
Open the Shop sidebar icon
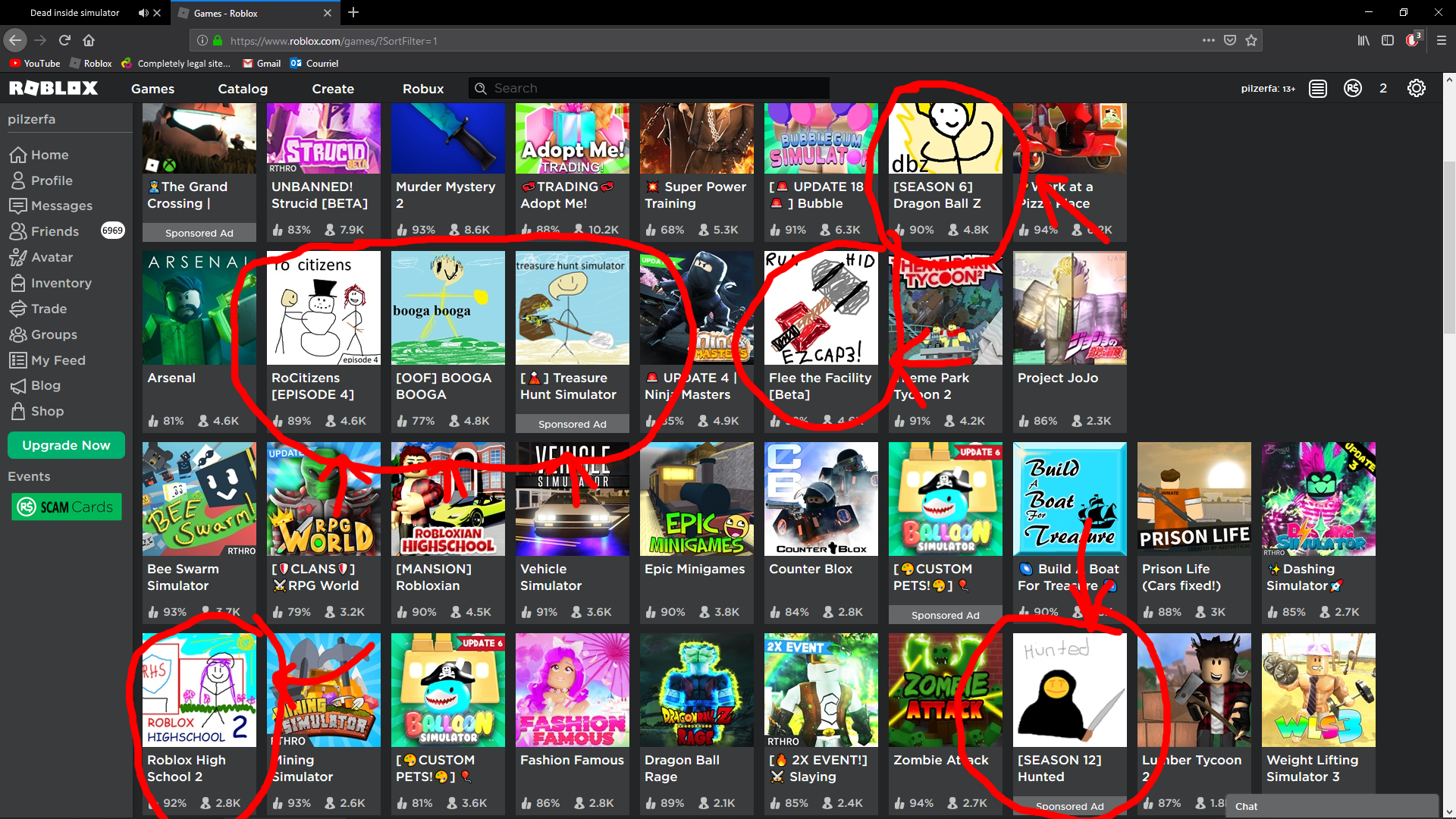point(18,411)
